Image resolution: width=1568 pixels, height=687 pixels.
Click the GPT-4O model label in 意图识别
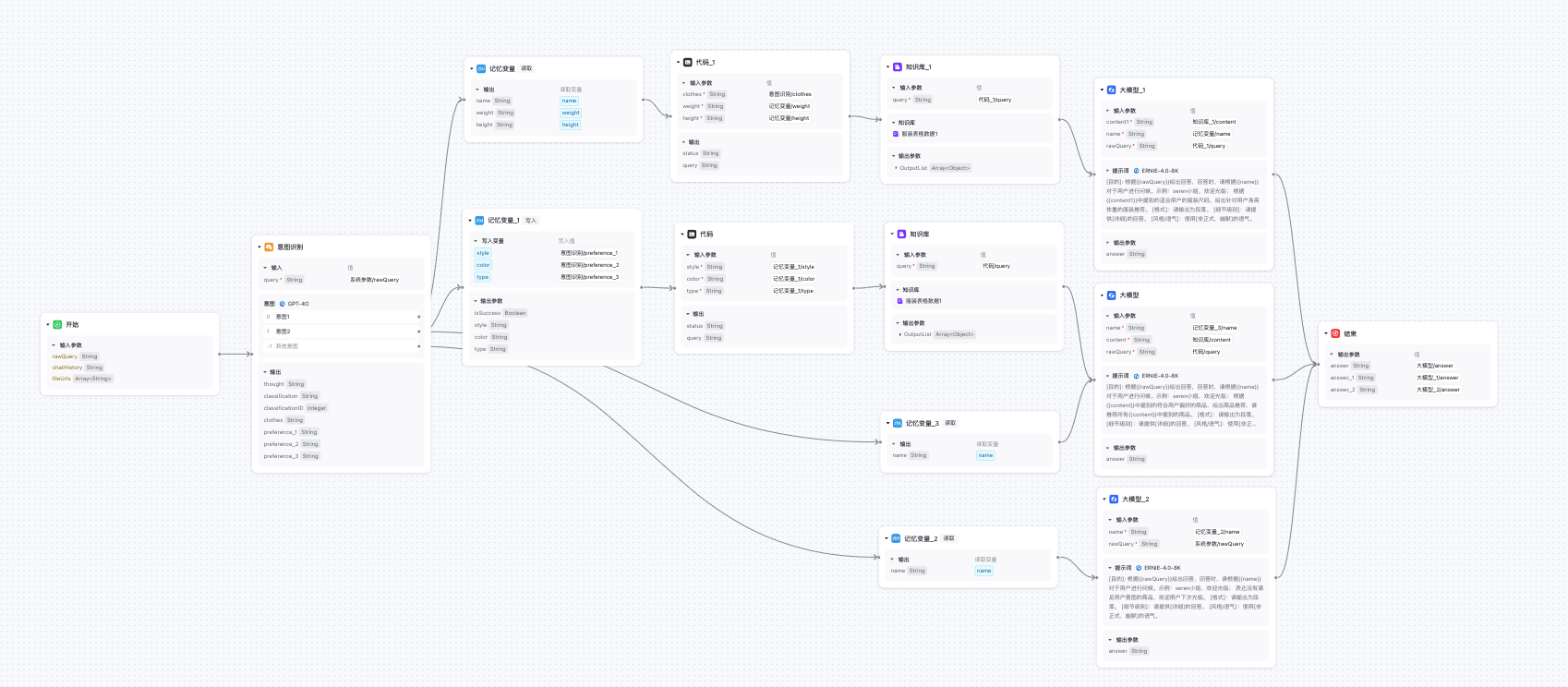297,304
